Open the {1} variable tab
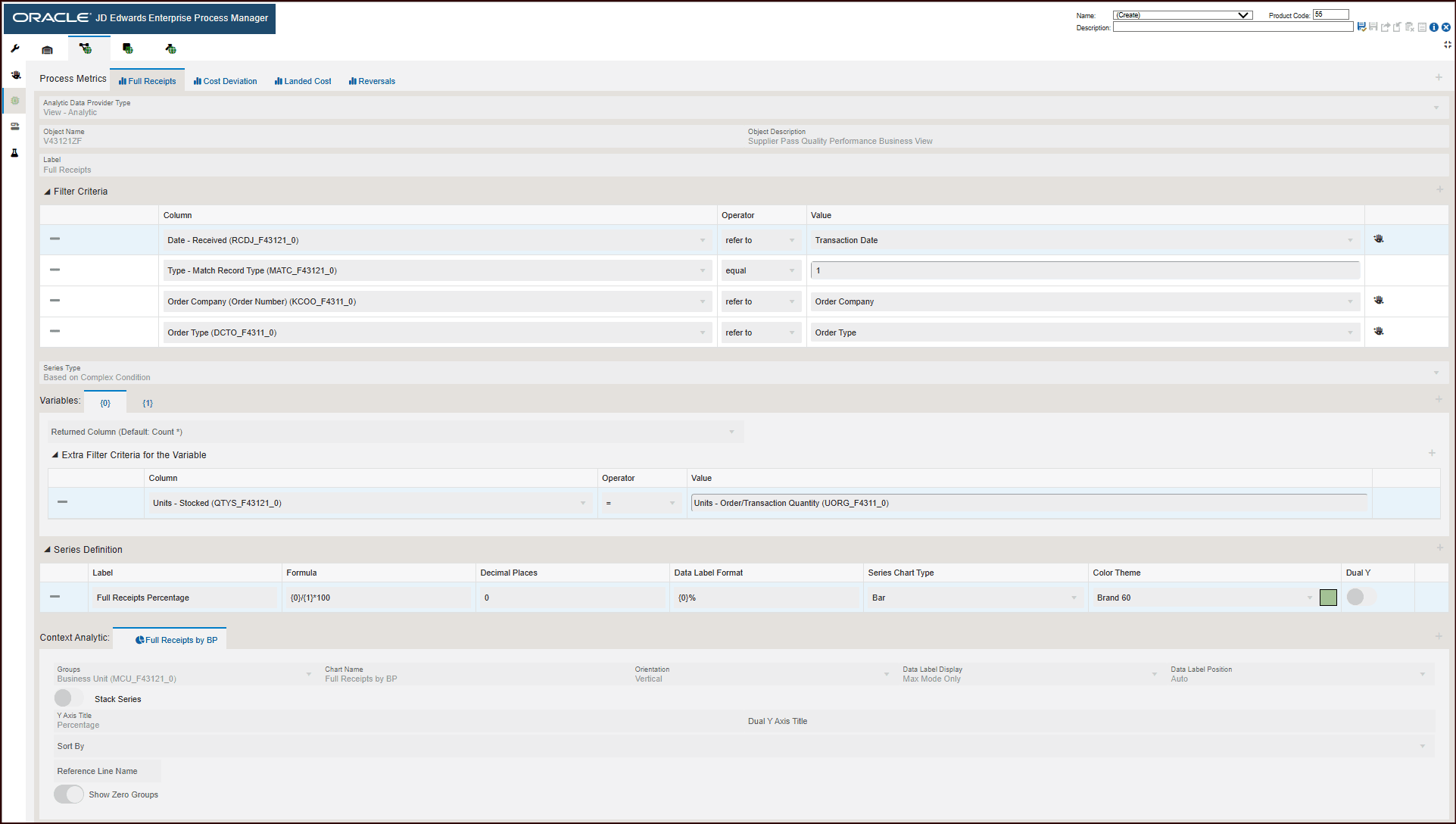This screenshot has width=1456, height=824. (148, 402)
